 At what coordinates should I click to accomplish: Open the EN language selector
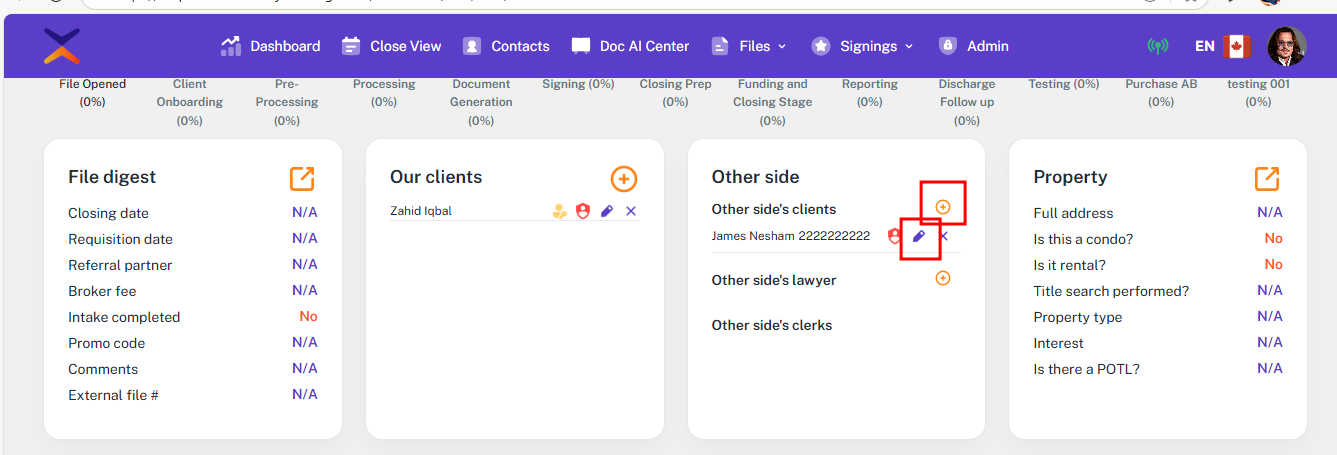point(1205,46)
